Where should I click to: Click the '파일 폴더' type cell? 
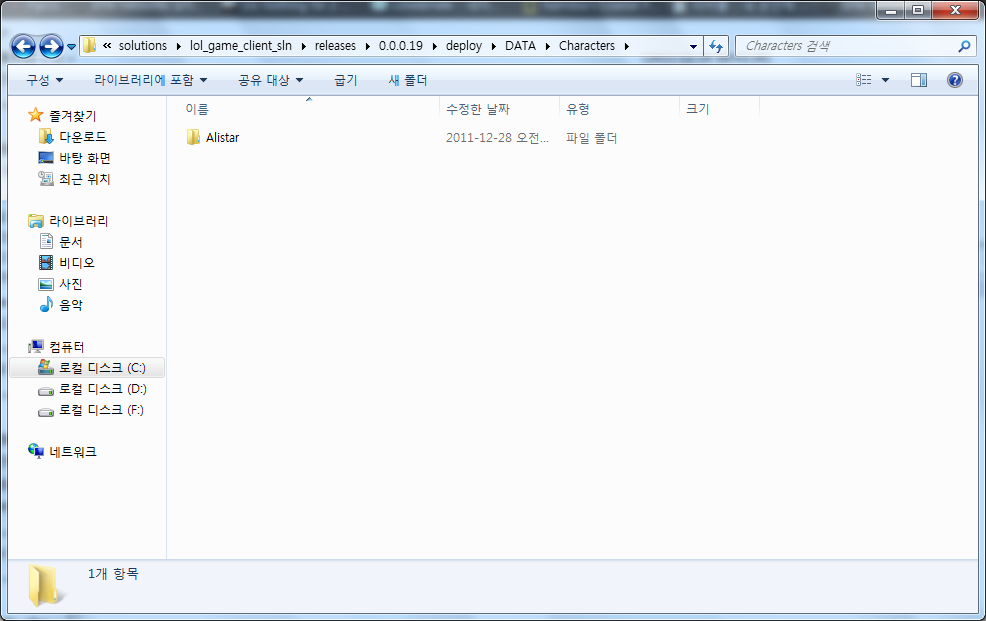[591, 138]
